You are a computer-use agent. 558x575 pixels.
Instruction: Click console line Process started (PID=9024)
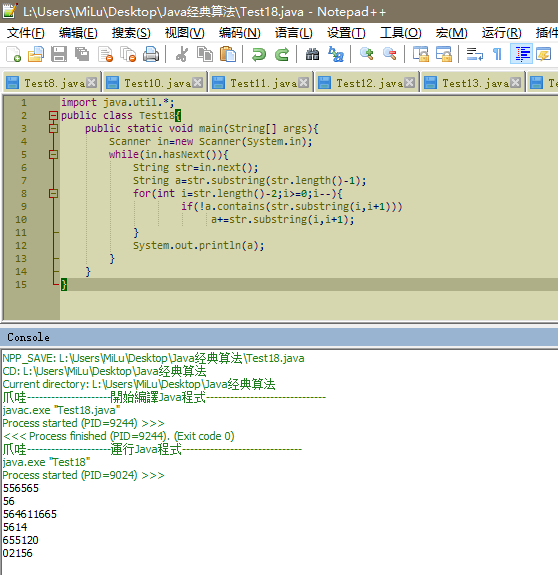84,475
